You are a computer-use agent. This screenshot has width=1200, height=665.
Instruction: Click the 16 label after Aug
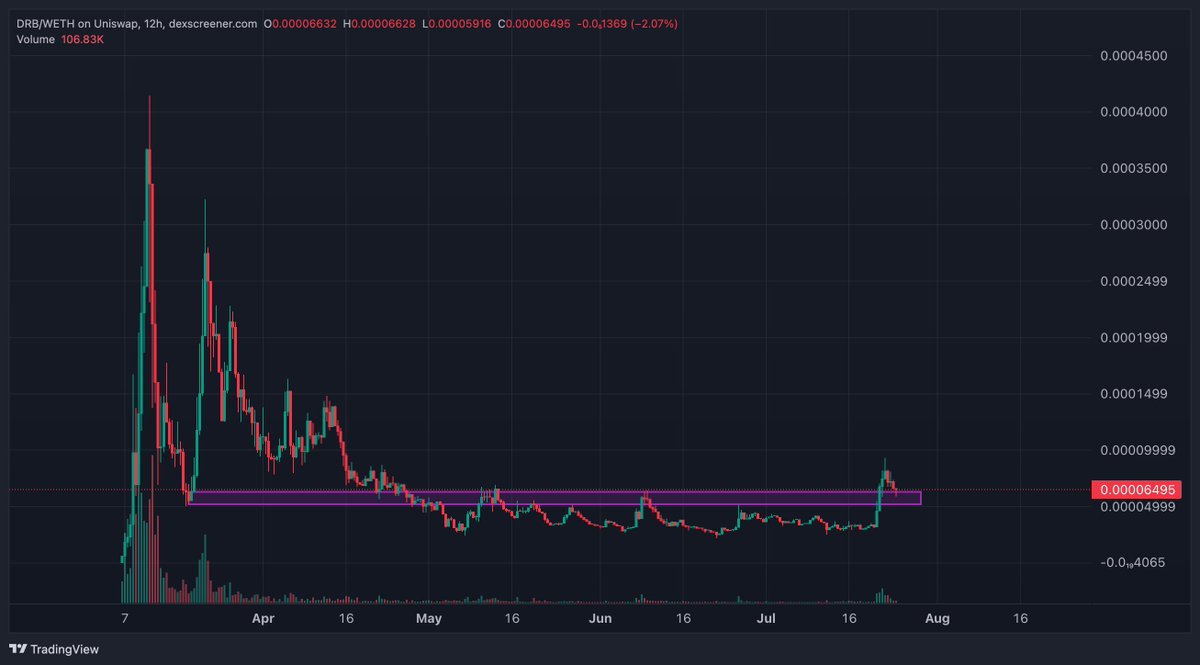(1022, 619)
